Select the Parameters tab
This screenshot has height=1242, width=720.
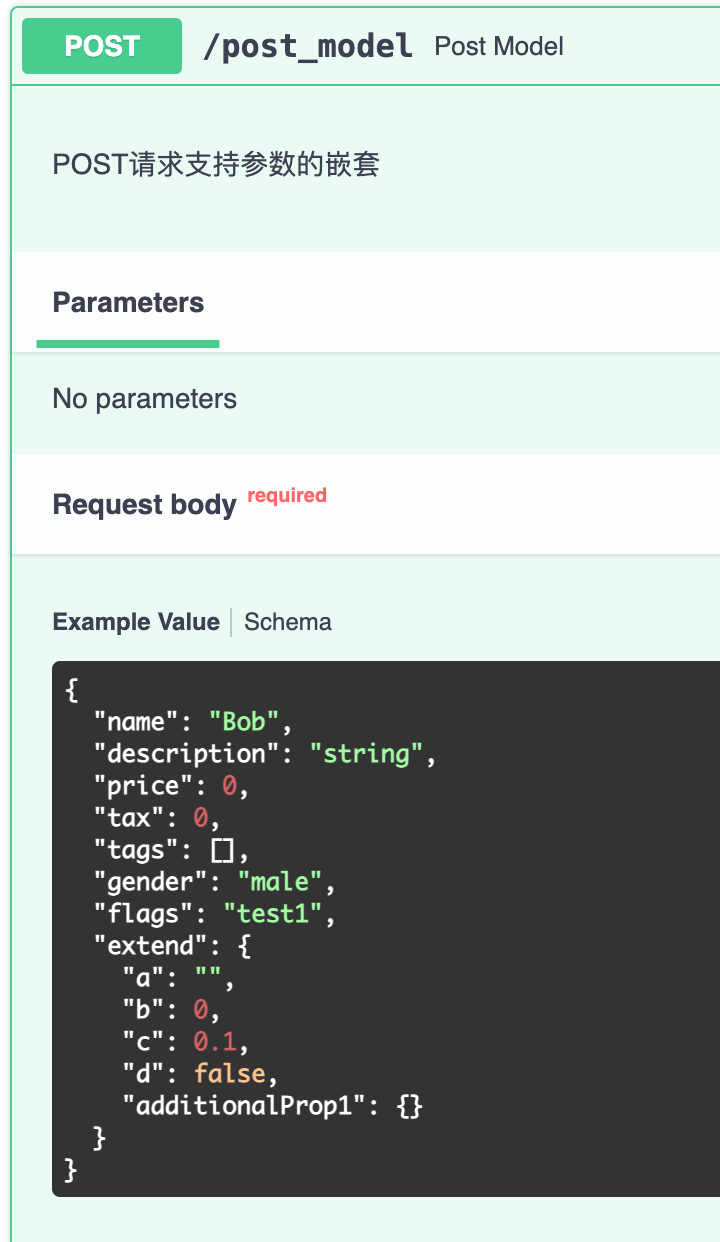pyautogui.click(x=128, y=303)
